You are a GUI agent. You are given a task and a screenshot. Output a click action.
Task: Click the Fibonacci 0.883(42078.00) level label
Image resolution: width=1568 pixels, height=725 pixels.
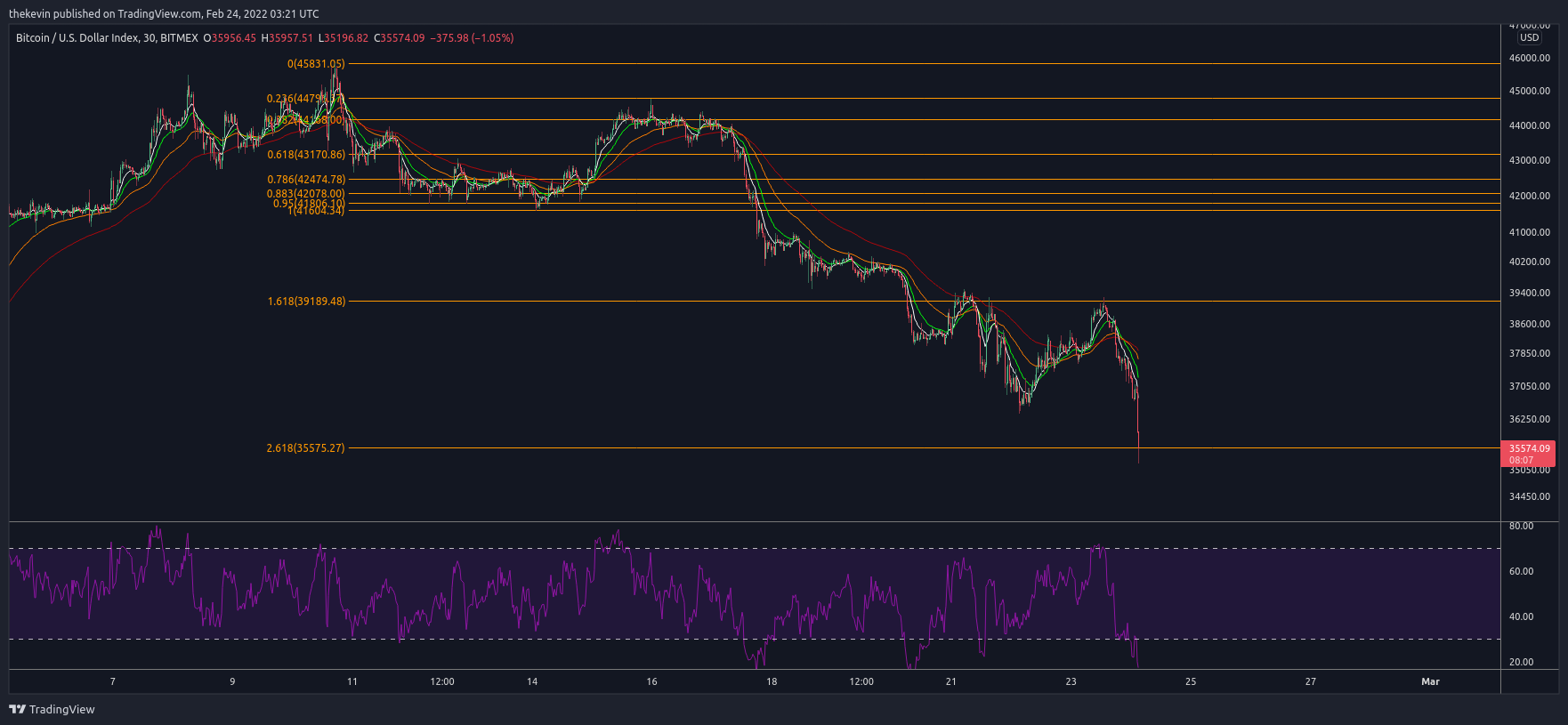tap(306, 194)
